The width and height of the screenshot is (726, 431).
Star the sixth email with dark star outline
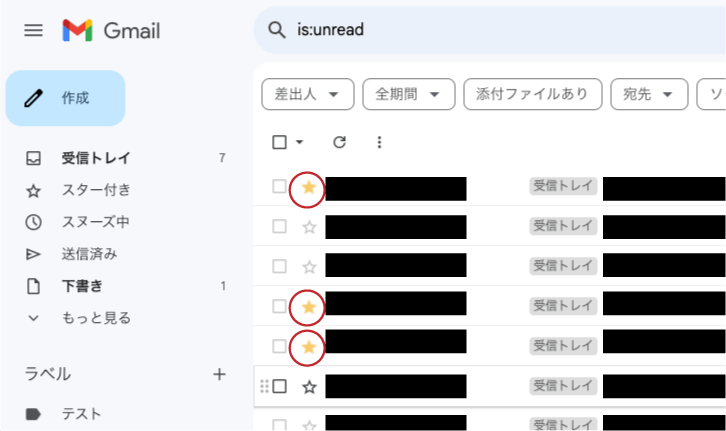[309, 386]
